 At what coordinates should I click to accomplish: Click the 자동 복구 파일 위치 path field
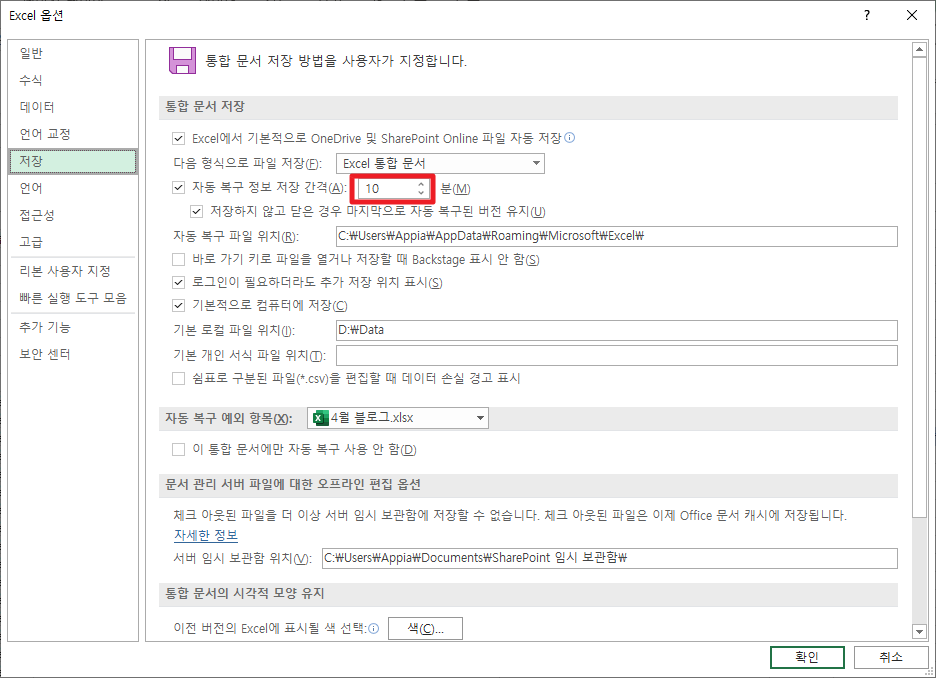[617, 236]
